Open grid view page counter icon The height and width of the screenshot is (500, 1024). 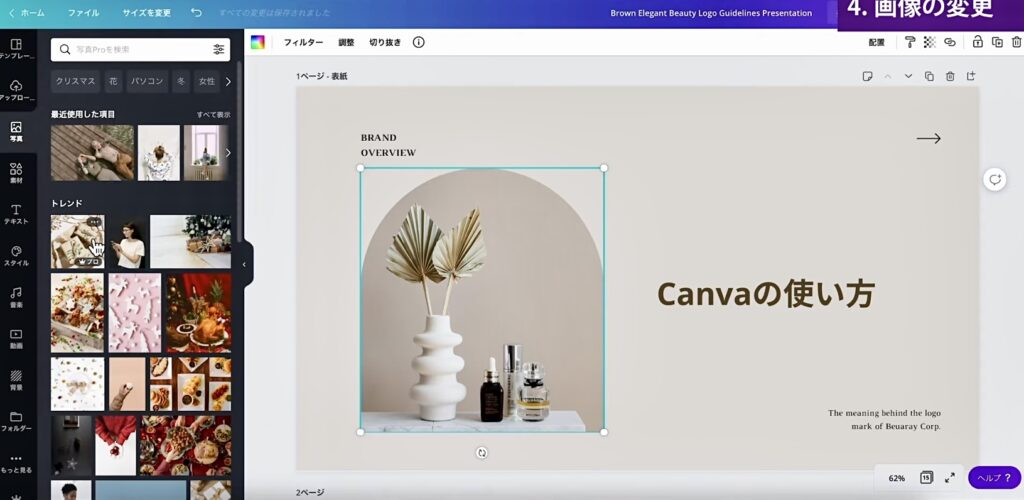[926, 478]
